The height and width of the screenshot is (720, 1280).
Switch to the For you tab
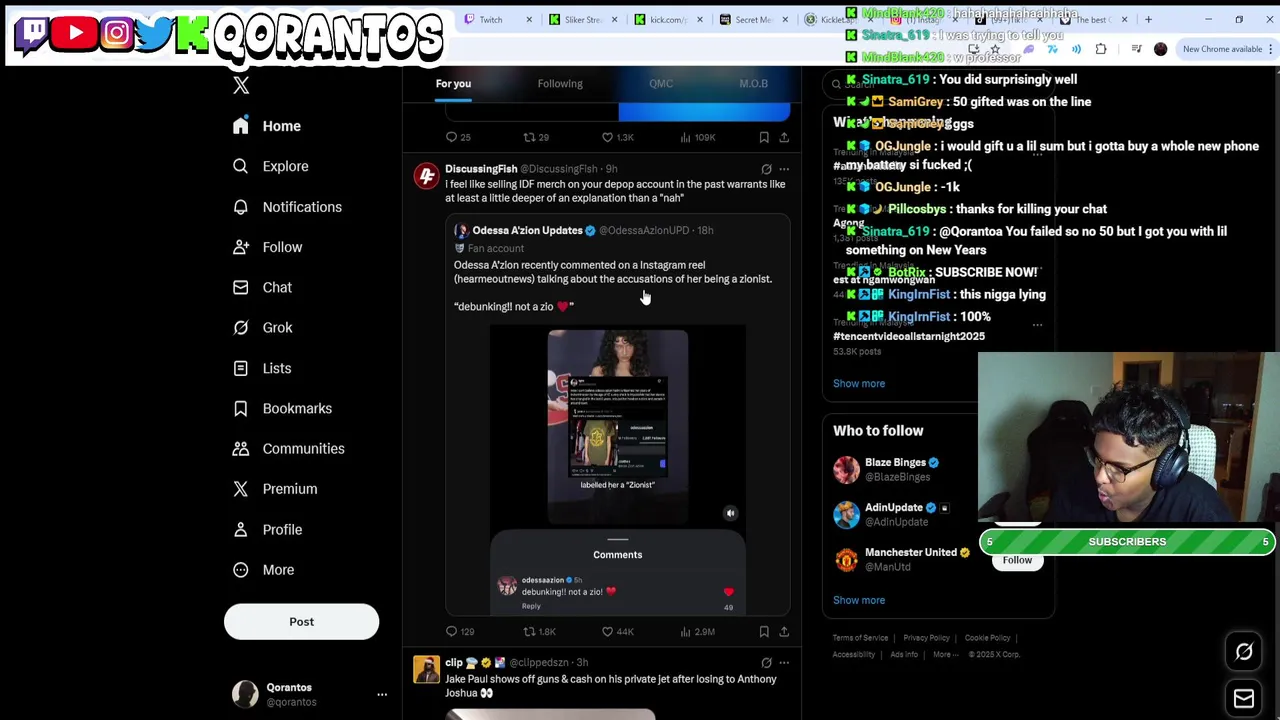click(x=453, y=84)
